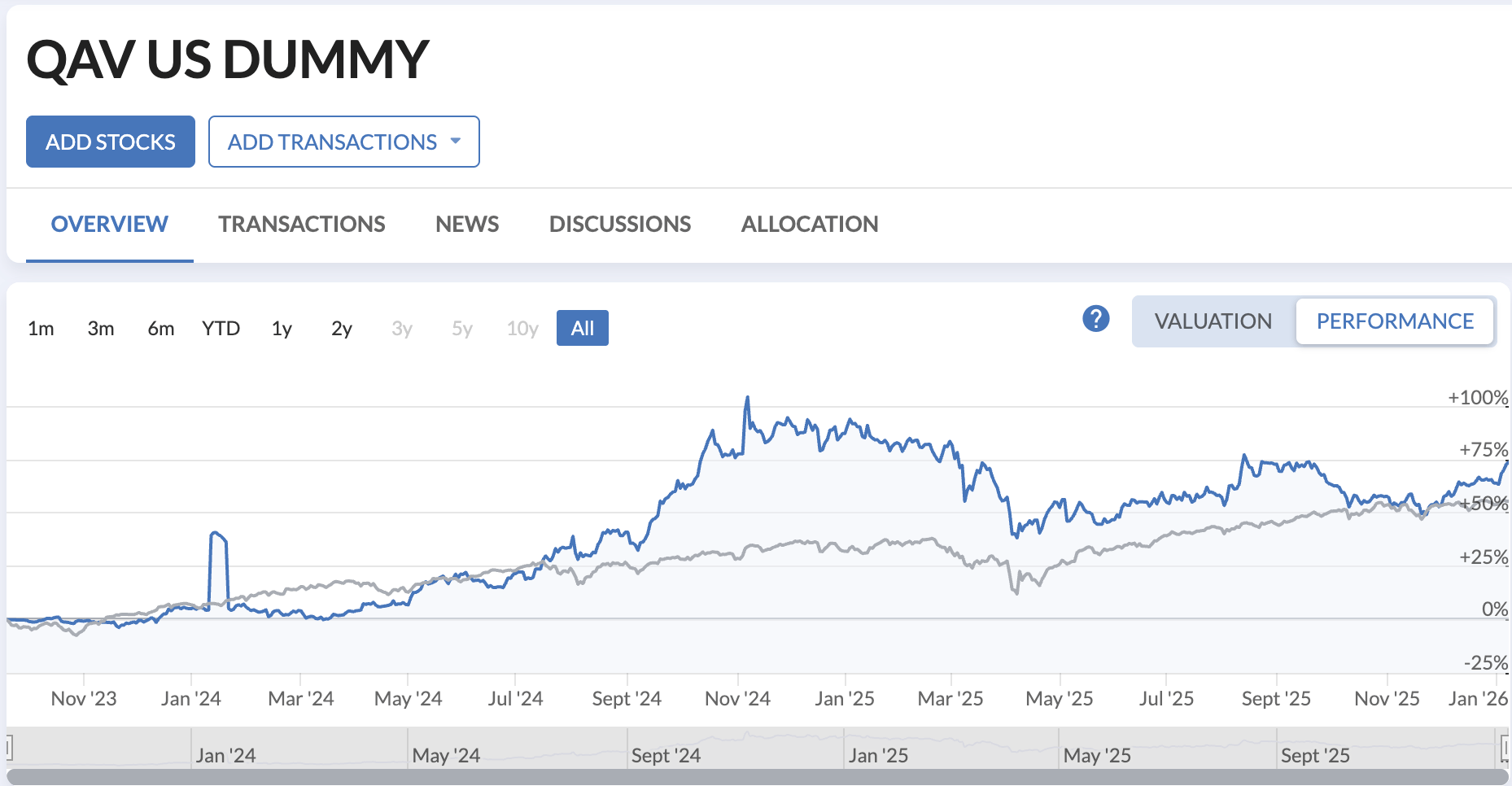Open the ADD TRANSACTIONS chevron arrow
Image resolution: width=1512 pixels, height=786 pixels.
pyautogui.click(x=456, y=142)
